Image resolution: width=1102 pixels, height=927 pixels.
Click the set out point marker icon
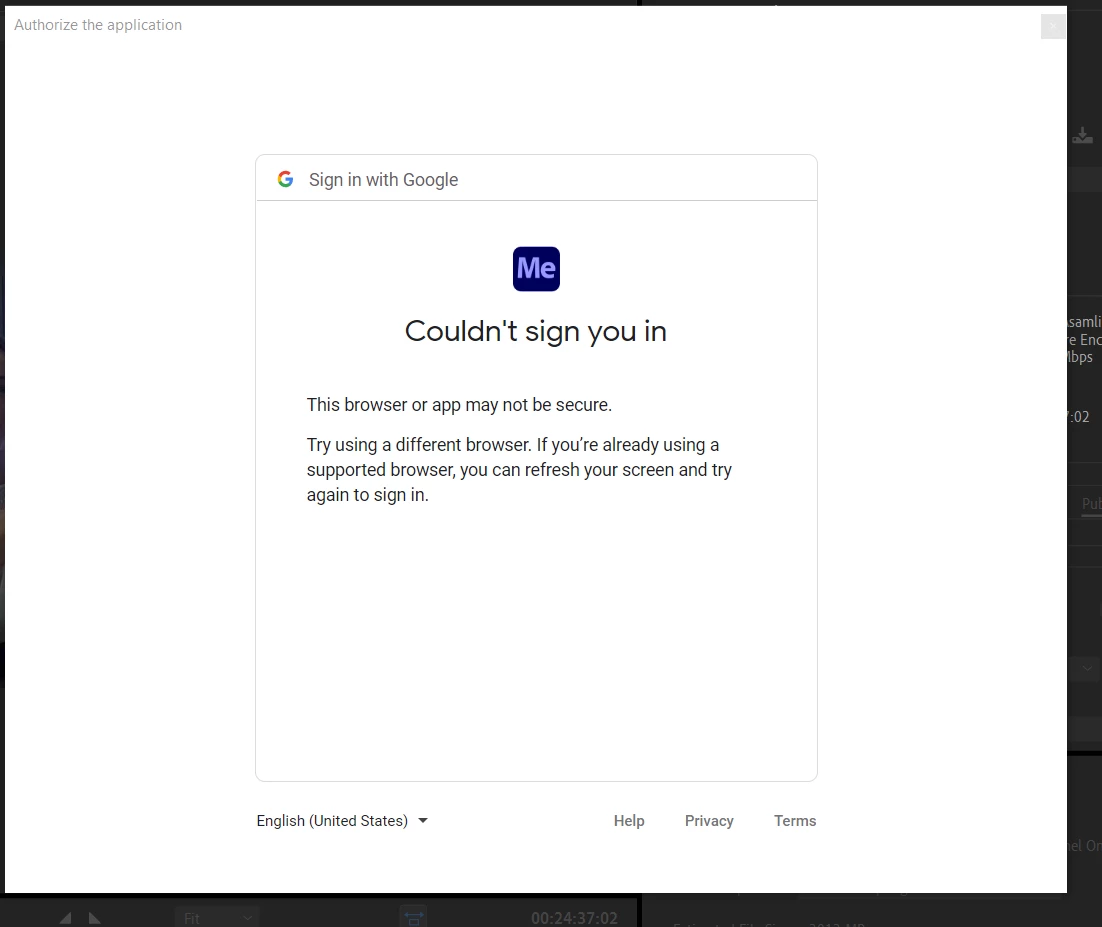[x=94, y=918]
